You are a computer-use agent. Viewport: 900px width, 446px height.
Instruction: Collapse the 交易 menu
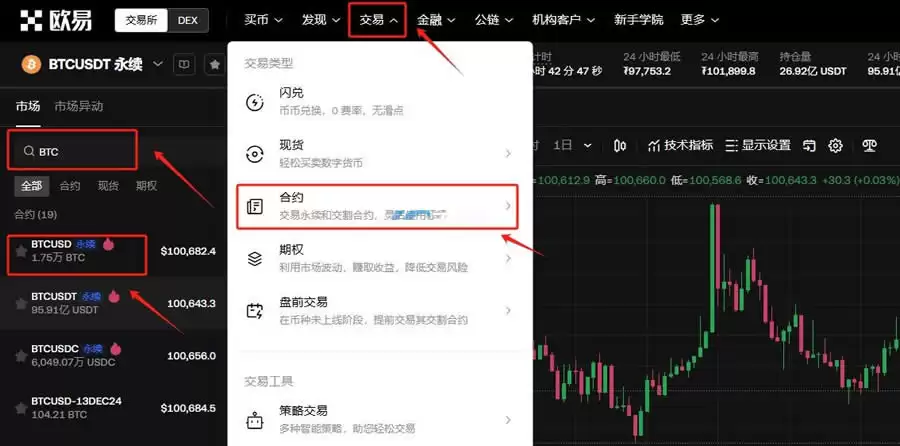[x=379, y=20]
